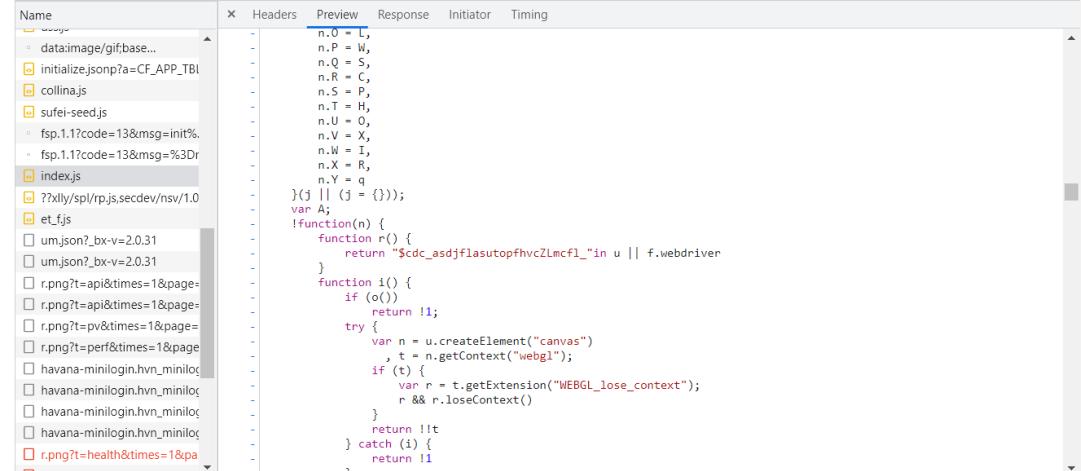
Task: Select the r.png?t=pv&times=1 request
Action: click(x=108, y=325)
